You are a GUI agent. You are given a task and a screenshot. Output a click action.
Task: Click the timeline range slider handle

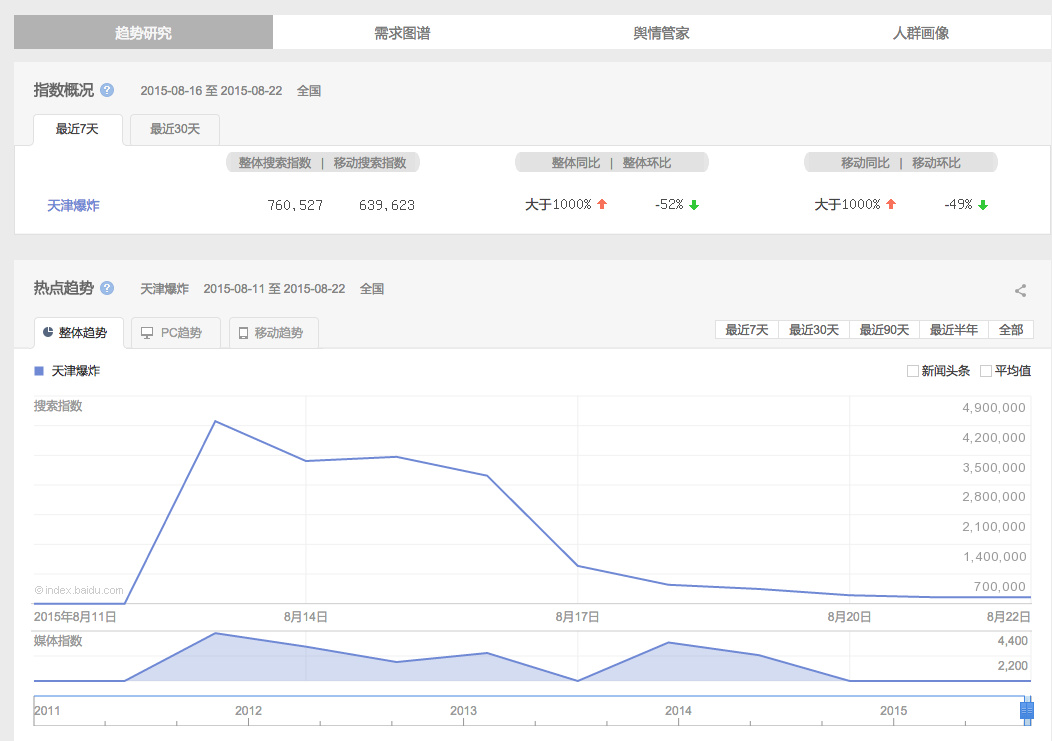click(1026, 710)
